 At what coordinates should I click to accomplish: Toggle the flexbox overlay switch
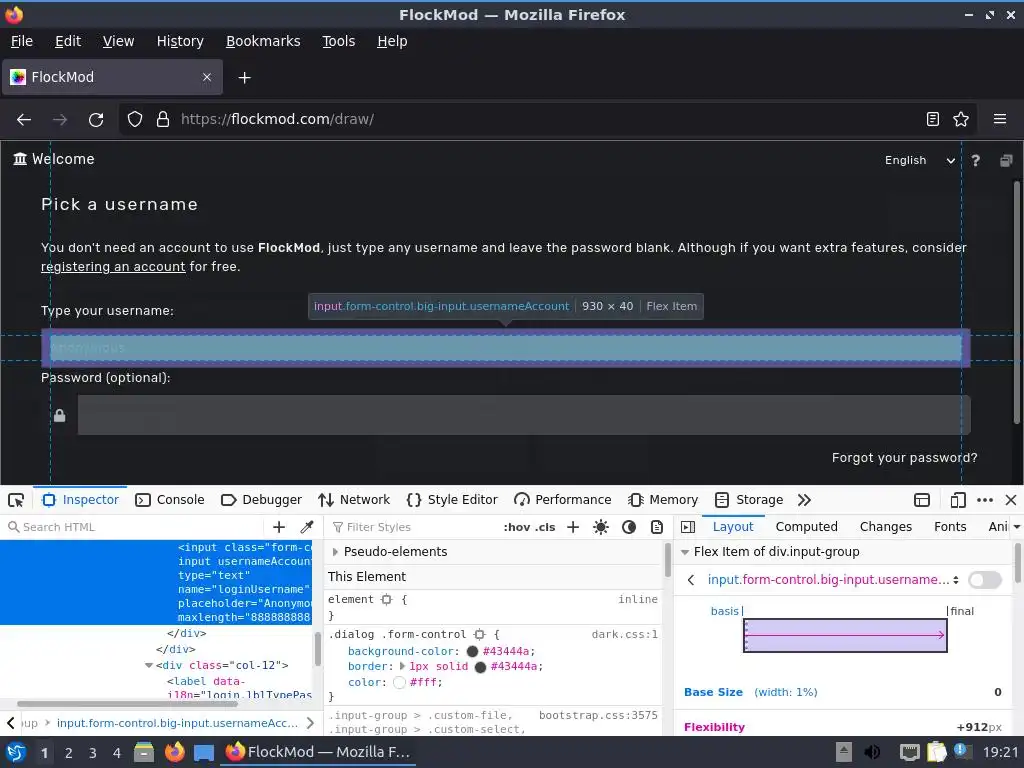tap(985, 580)
